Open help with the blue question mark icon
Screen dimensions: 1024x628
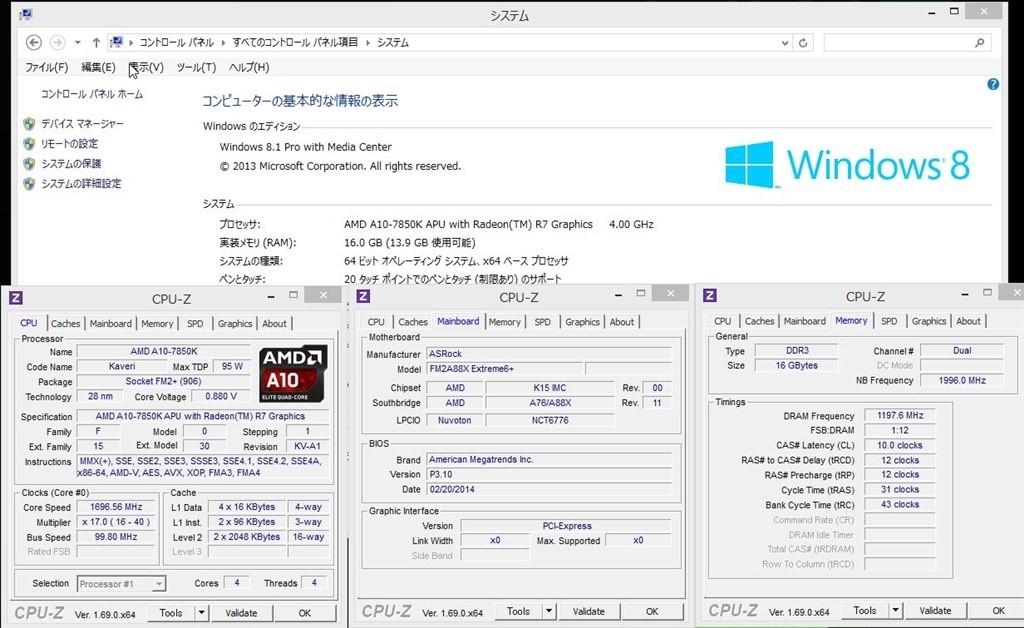(993, 84)
